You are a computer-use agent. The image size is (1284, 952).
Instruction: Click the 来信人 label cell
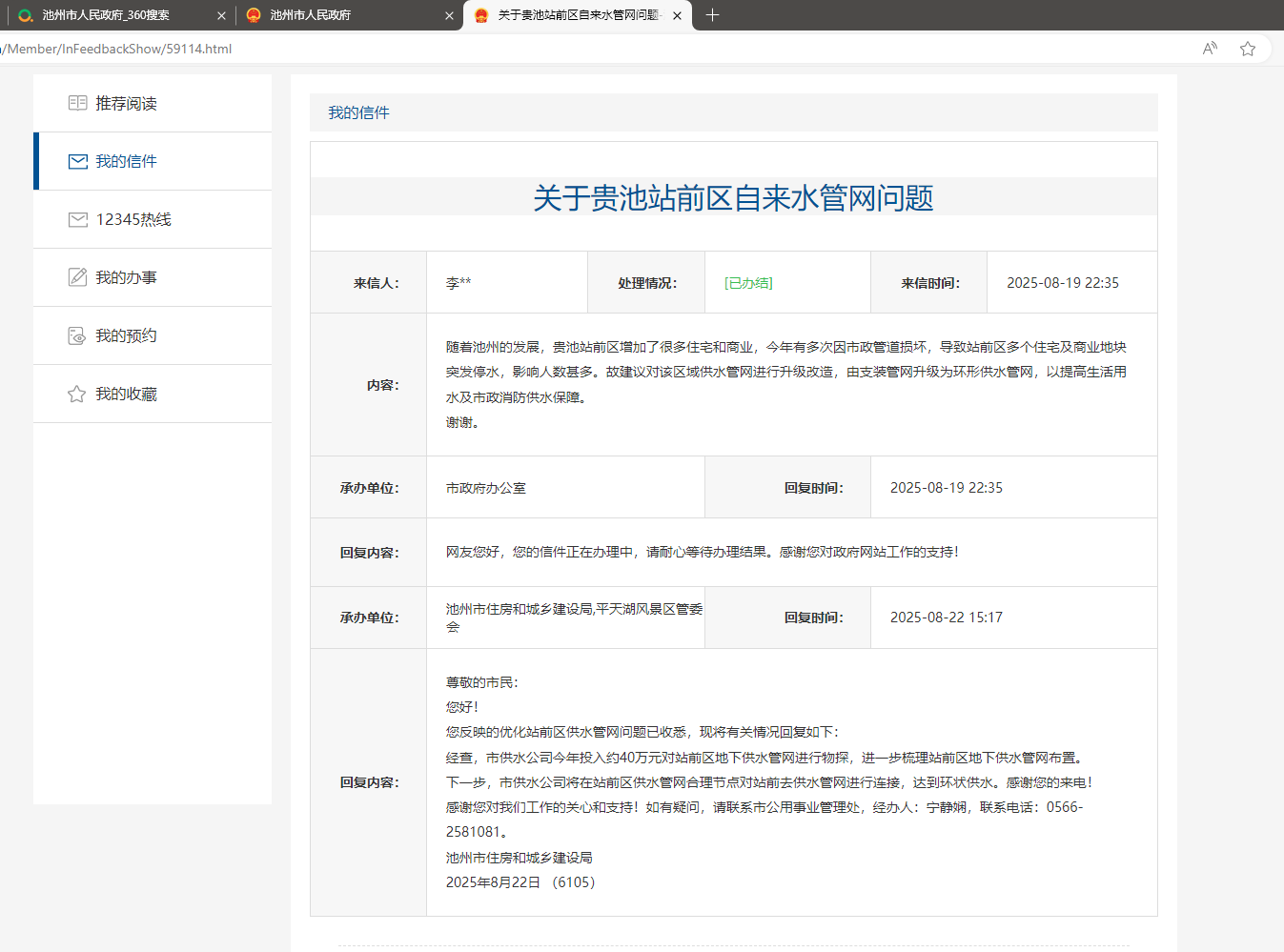(x=369, y=283)
